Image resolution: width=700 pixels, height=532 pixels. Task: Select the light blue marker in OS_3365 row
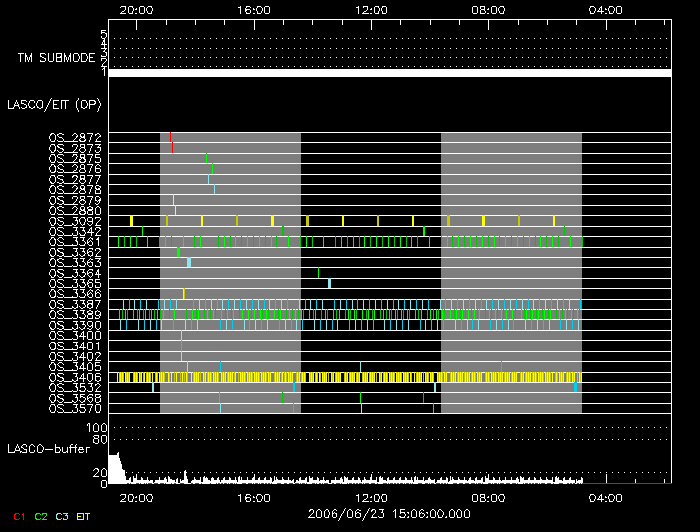point(329,283)
